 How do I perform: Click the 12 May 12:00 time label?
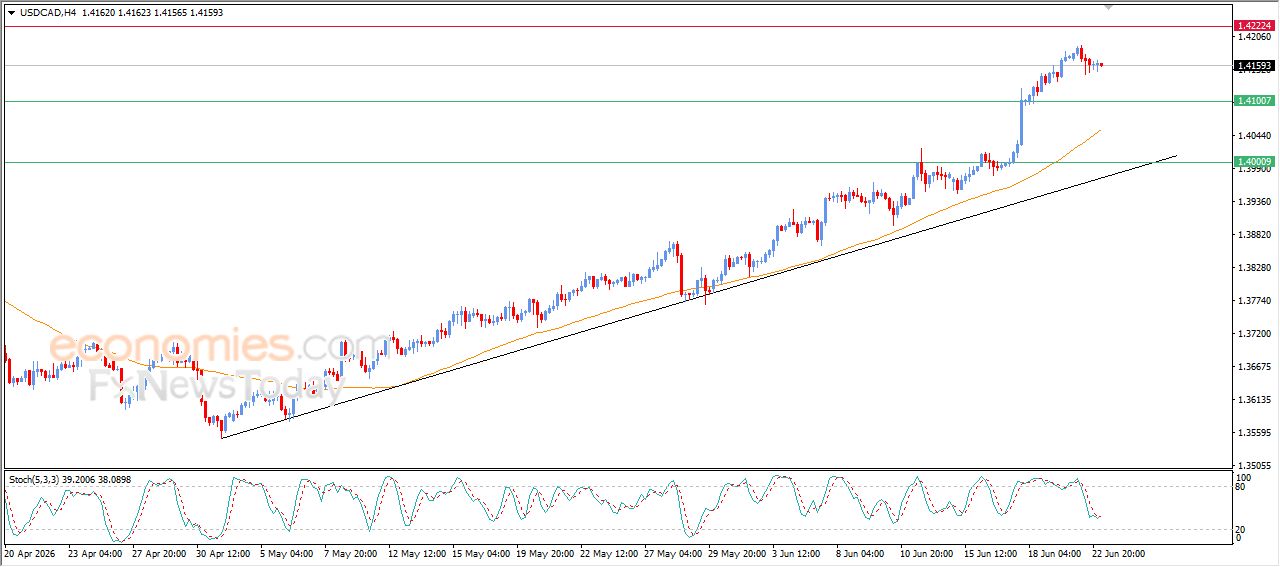point(416,553)
